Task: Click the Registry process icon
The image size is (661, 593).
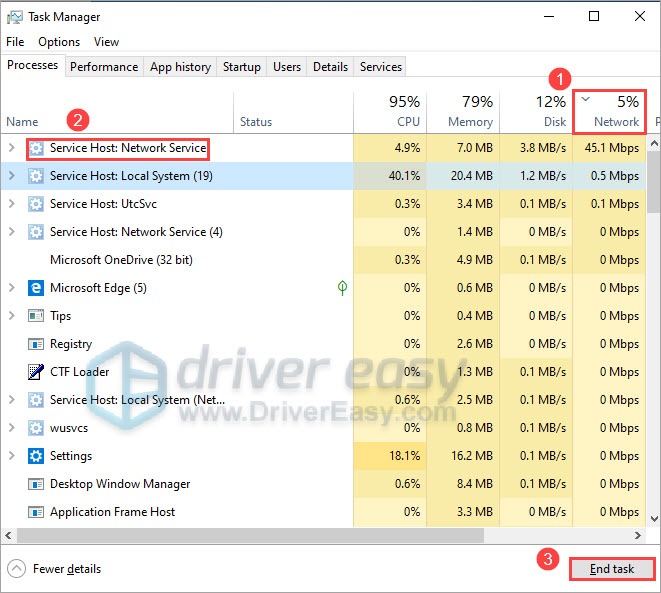Action: (x=36, y=344)
